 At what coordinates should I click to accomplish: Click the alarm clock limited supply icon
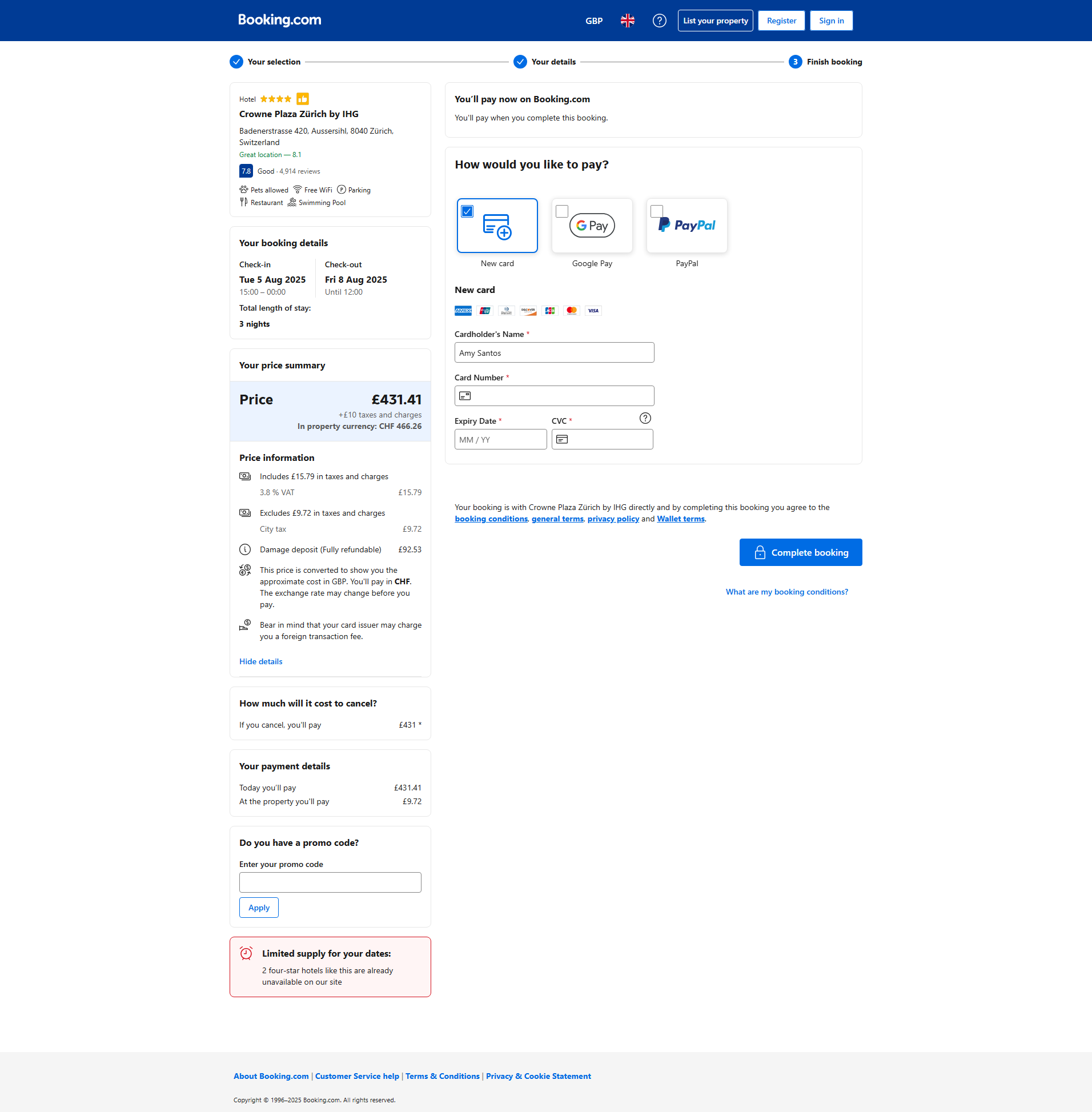247,953
